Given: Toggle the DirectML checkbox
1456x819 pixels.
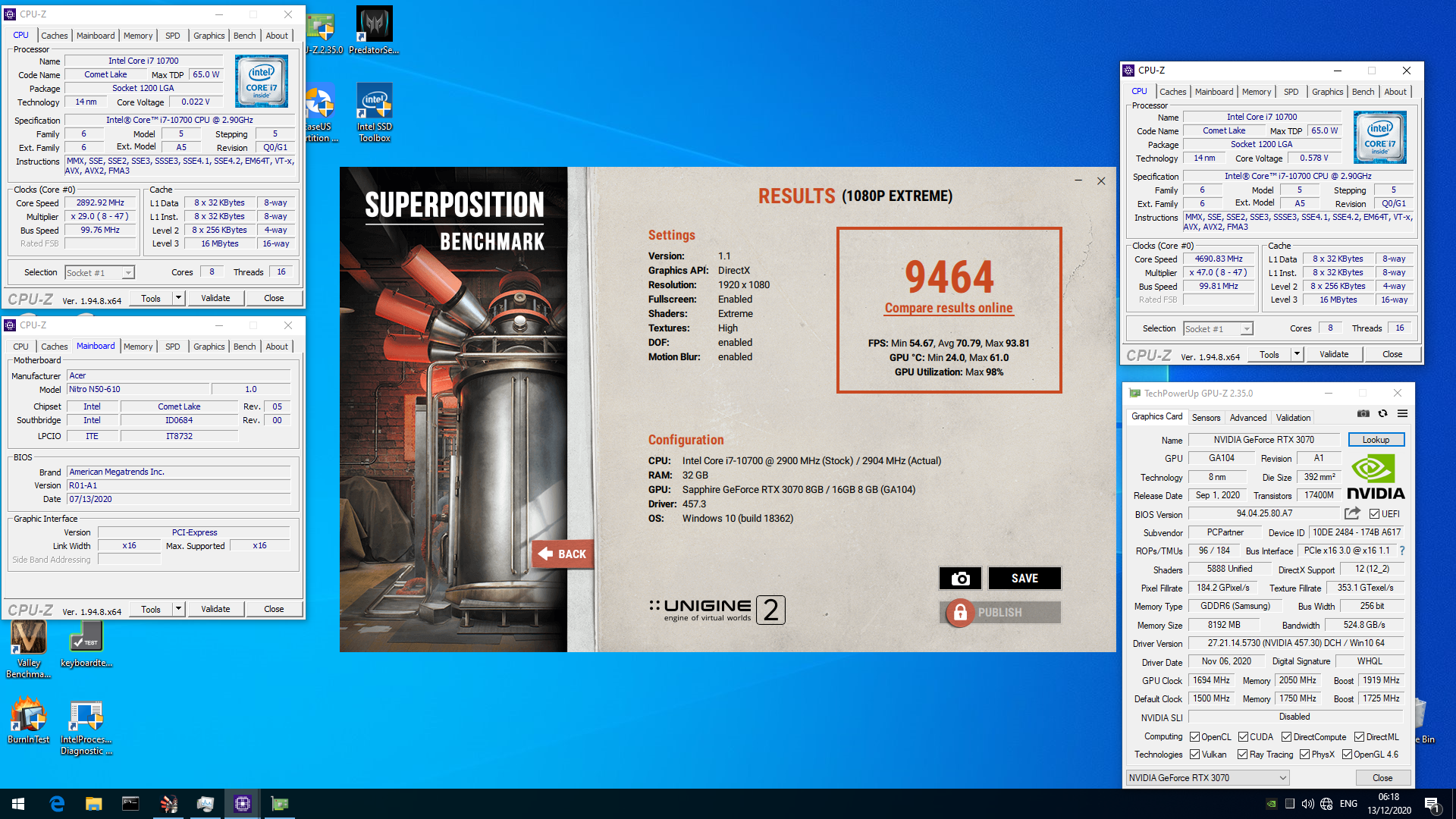Looking at the screenshot, I should 1359,737.
